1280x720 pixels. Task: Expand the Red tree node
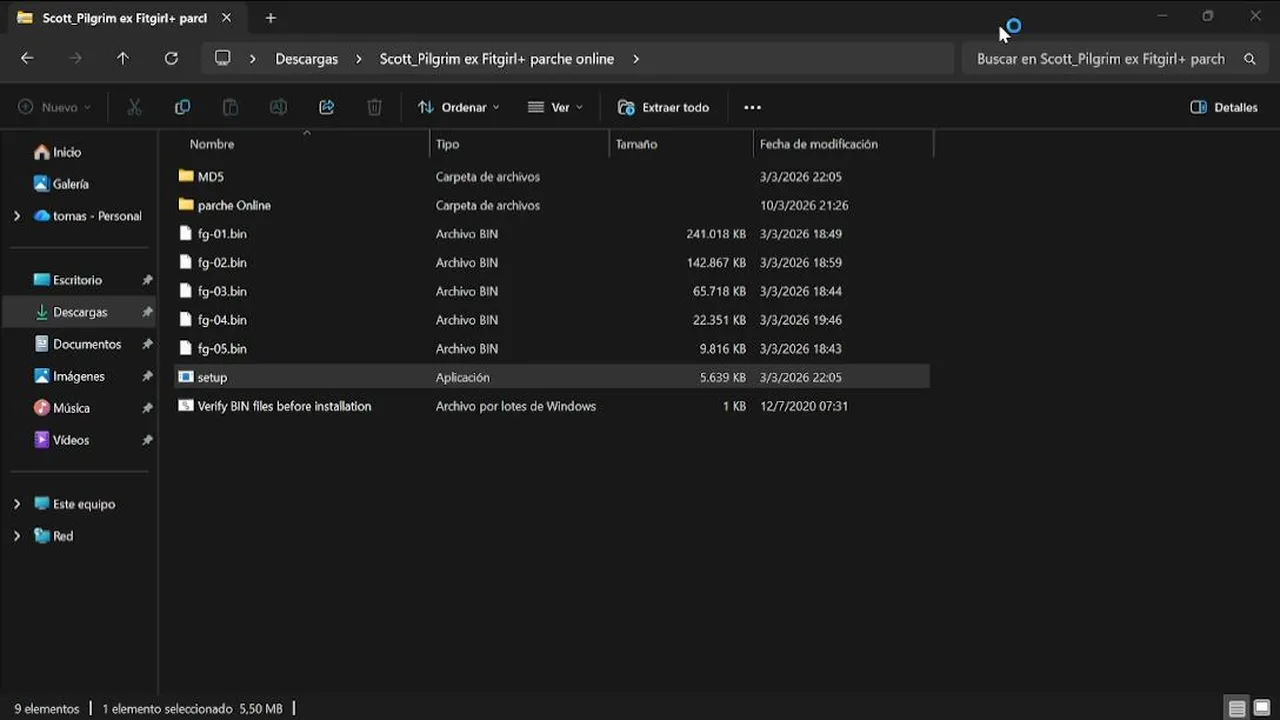[x=17, y=536]
